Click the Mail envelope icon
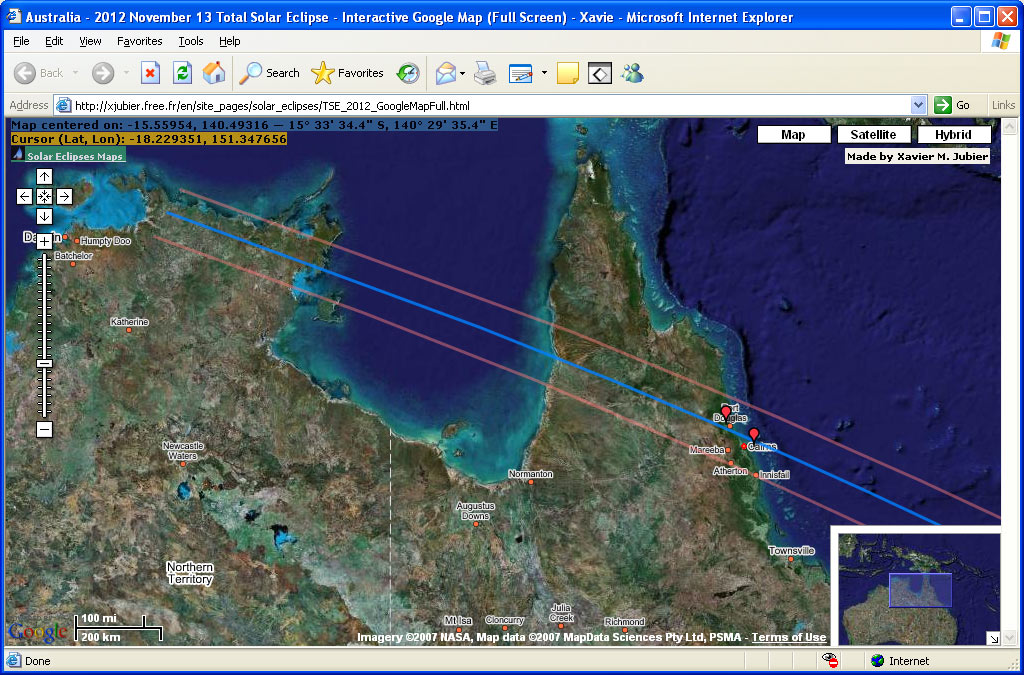 (x=445, y=73)
